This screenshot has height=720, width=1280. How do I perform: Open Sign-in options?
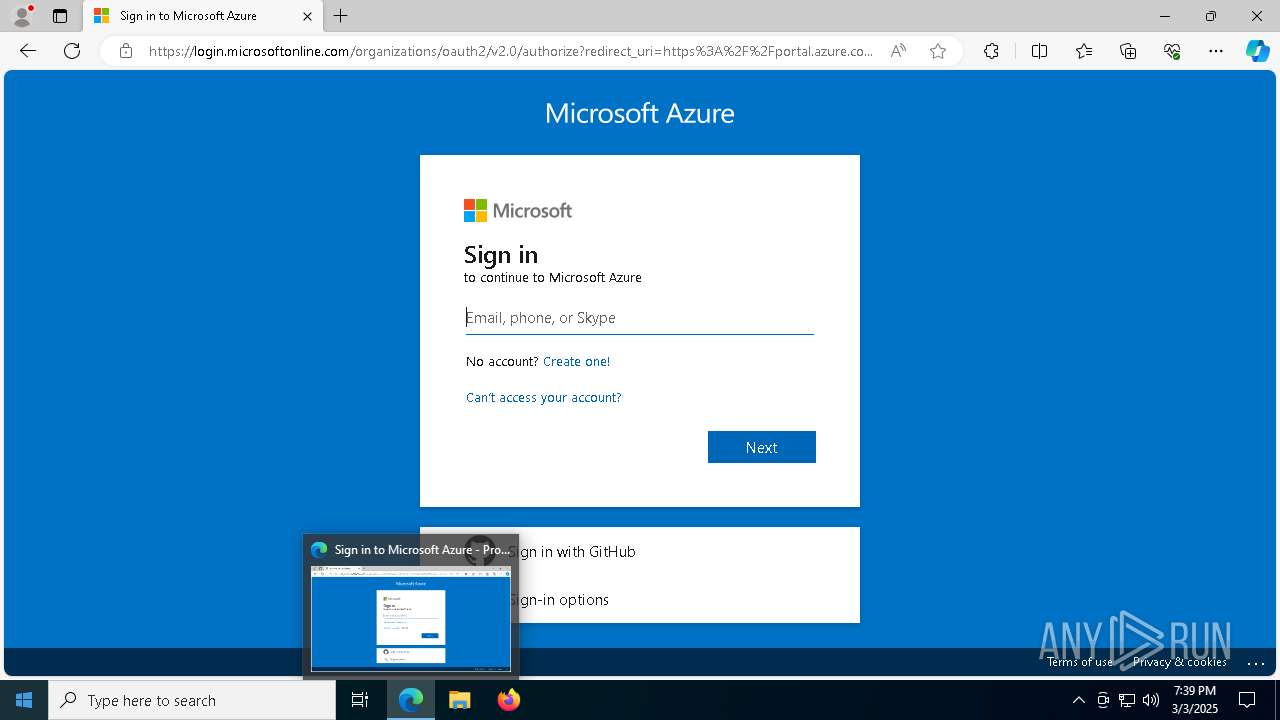(640, 599)
